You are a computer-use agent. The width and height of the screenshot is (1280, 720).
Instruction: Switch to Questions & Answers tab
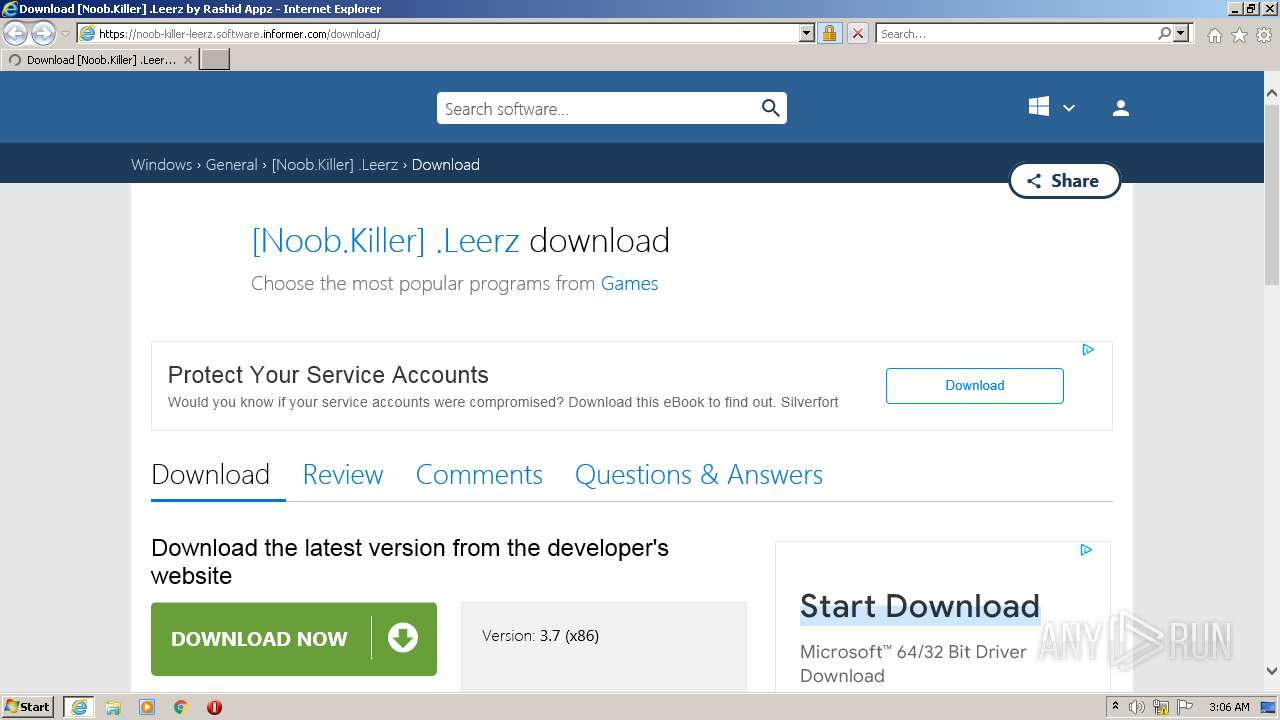699,475
